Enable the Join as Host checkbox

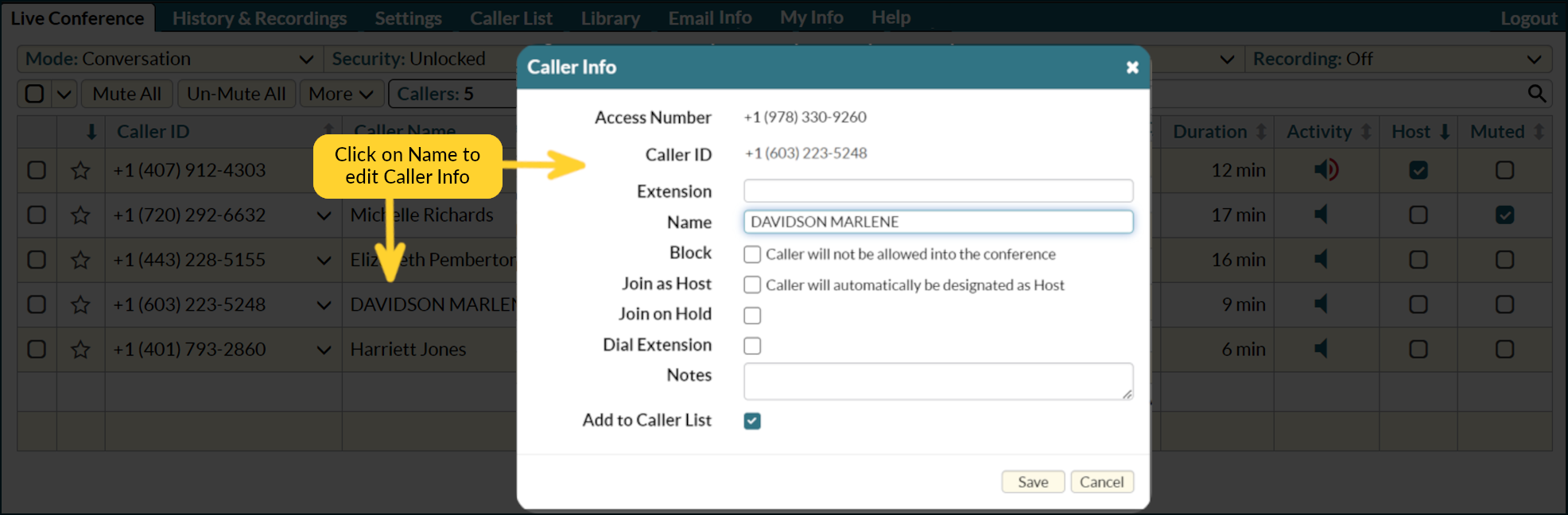[x=752, y=285]
